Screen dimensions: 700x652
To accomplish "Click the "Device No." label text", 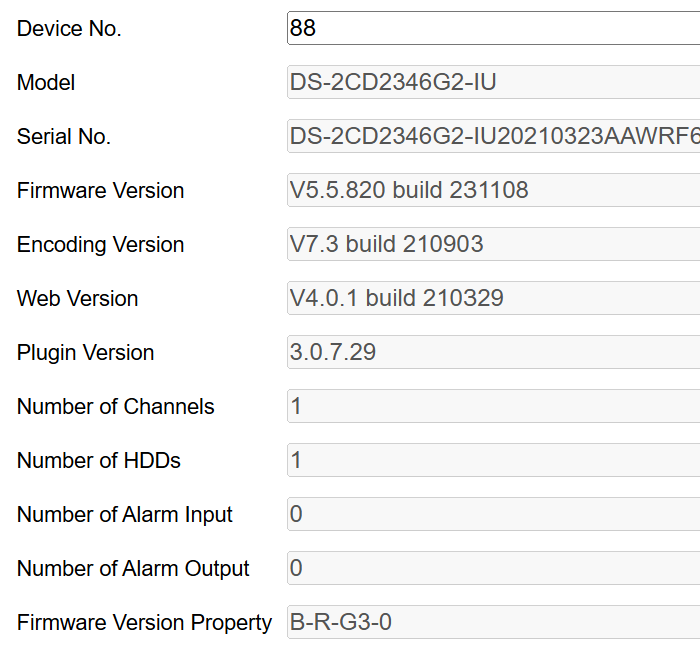I will pos(69,29).
